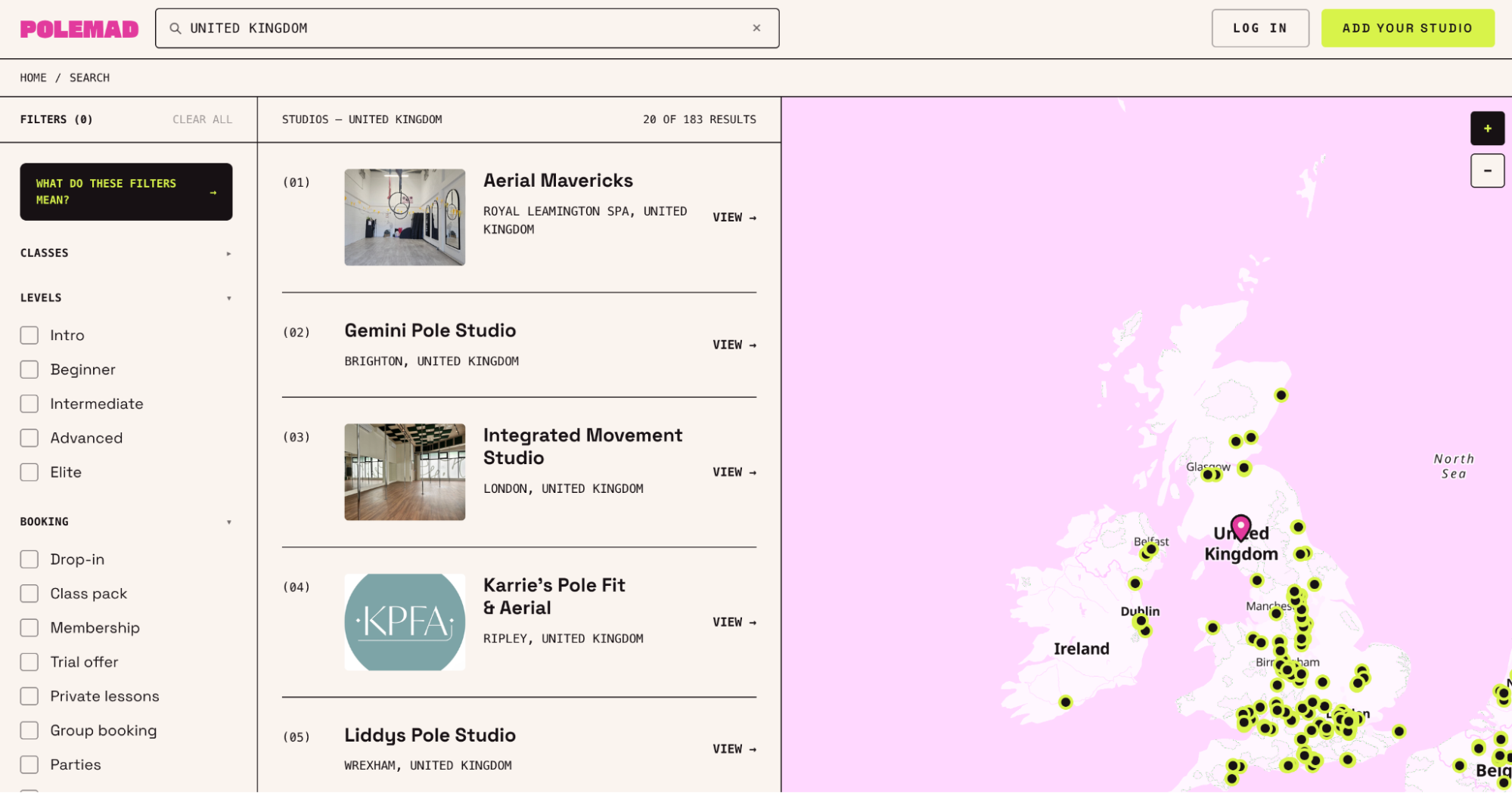Image resolution: width=1512 pixels, height=793 pixels.
Task: Zoom out on the map
Action: coord(1487,171)
